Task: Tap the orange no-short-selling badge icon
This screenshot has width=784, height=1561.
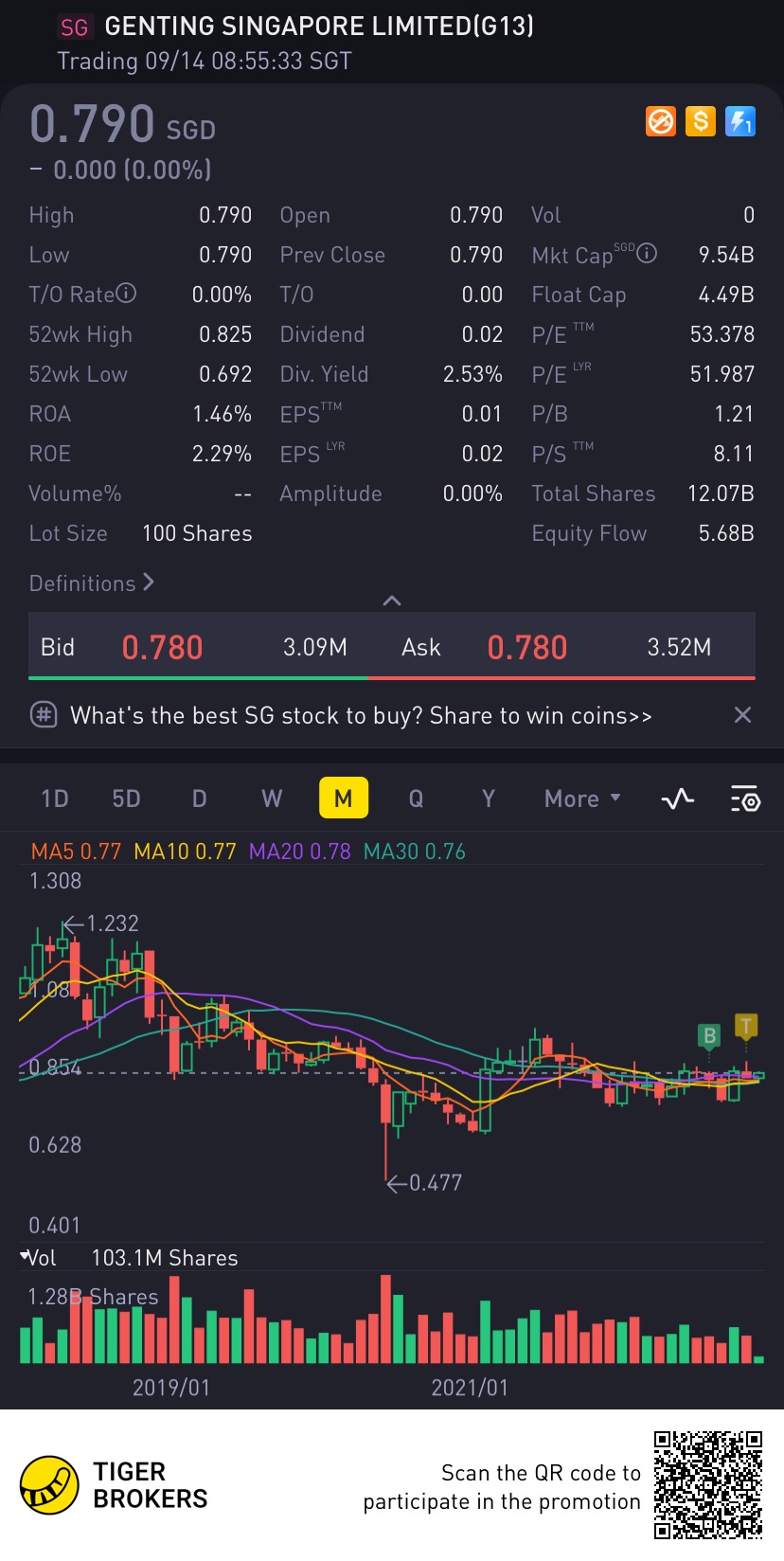Action: [661, 121]
